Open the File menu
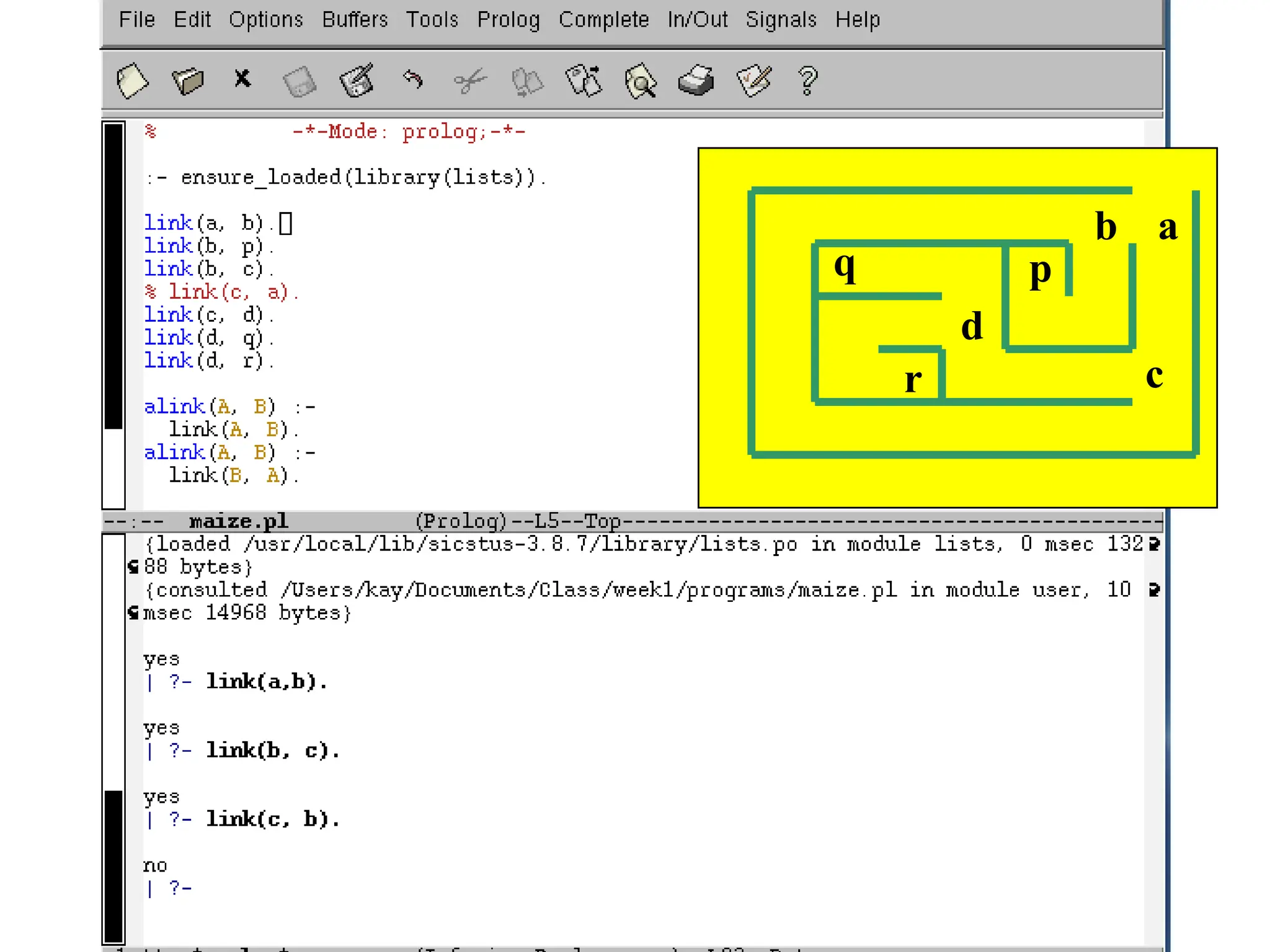 (x=137, y=20)
